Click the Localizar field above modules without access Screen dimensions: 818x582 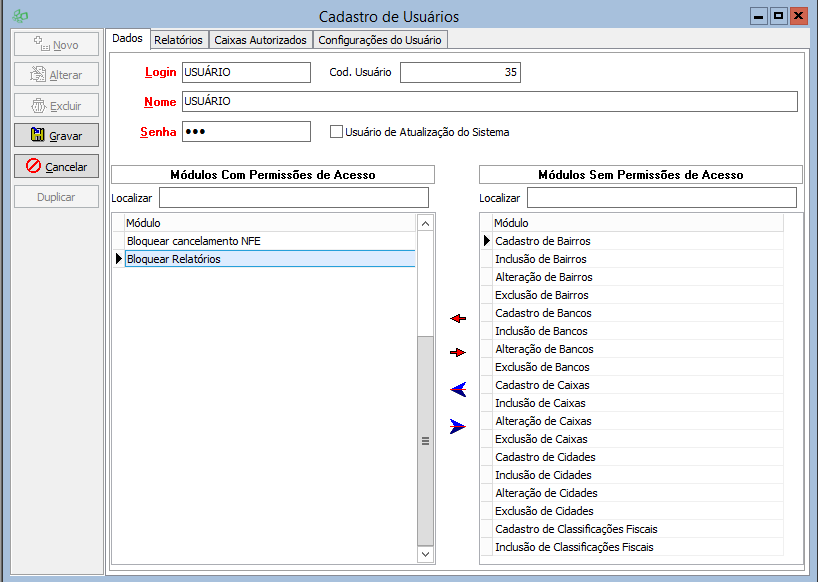[661, 198]
